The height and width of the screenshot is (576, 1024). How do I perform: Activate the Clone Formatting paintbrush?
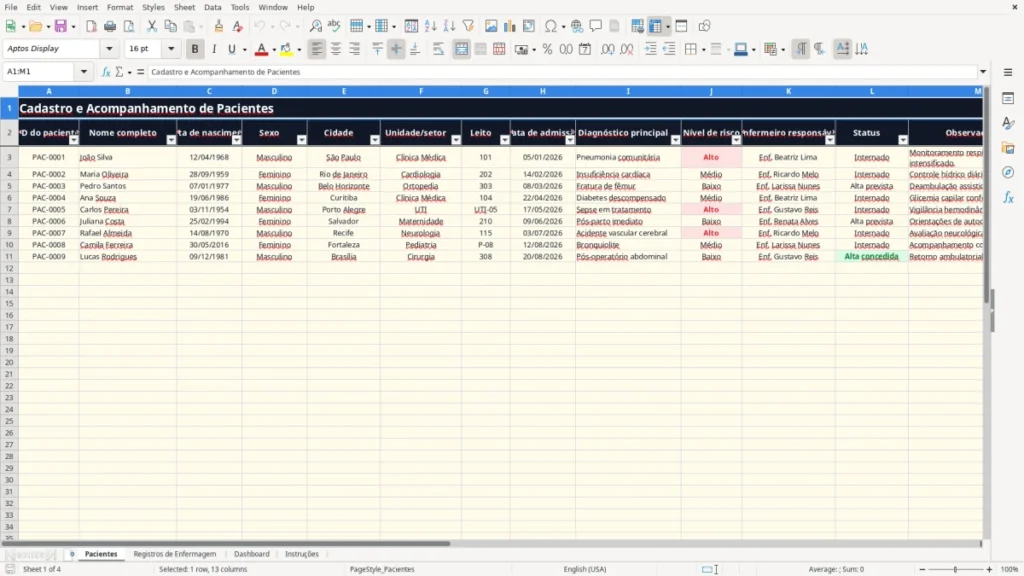click(x=219, y=26)
